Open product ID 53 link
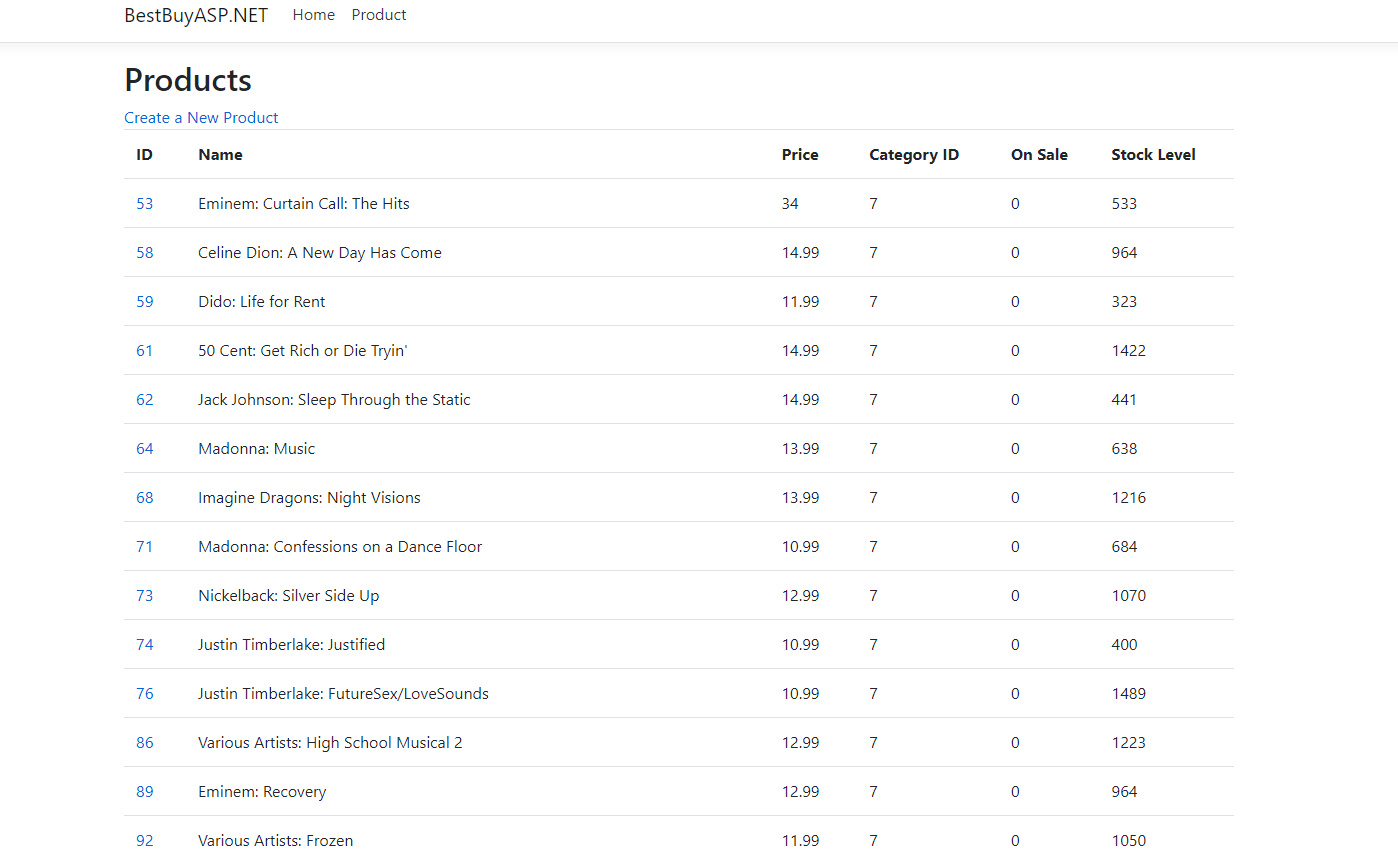 [145, 204]
